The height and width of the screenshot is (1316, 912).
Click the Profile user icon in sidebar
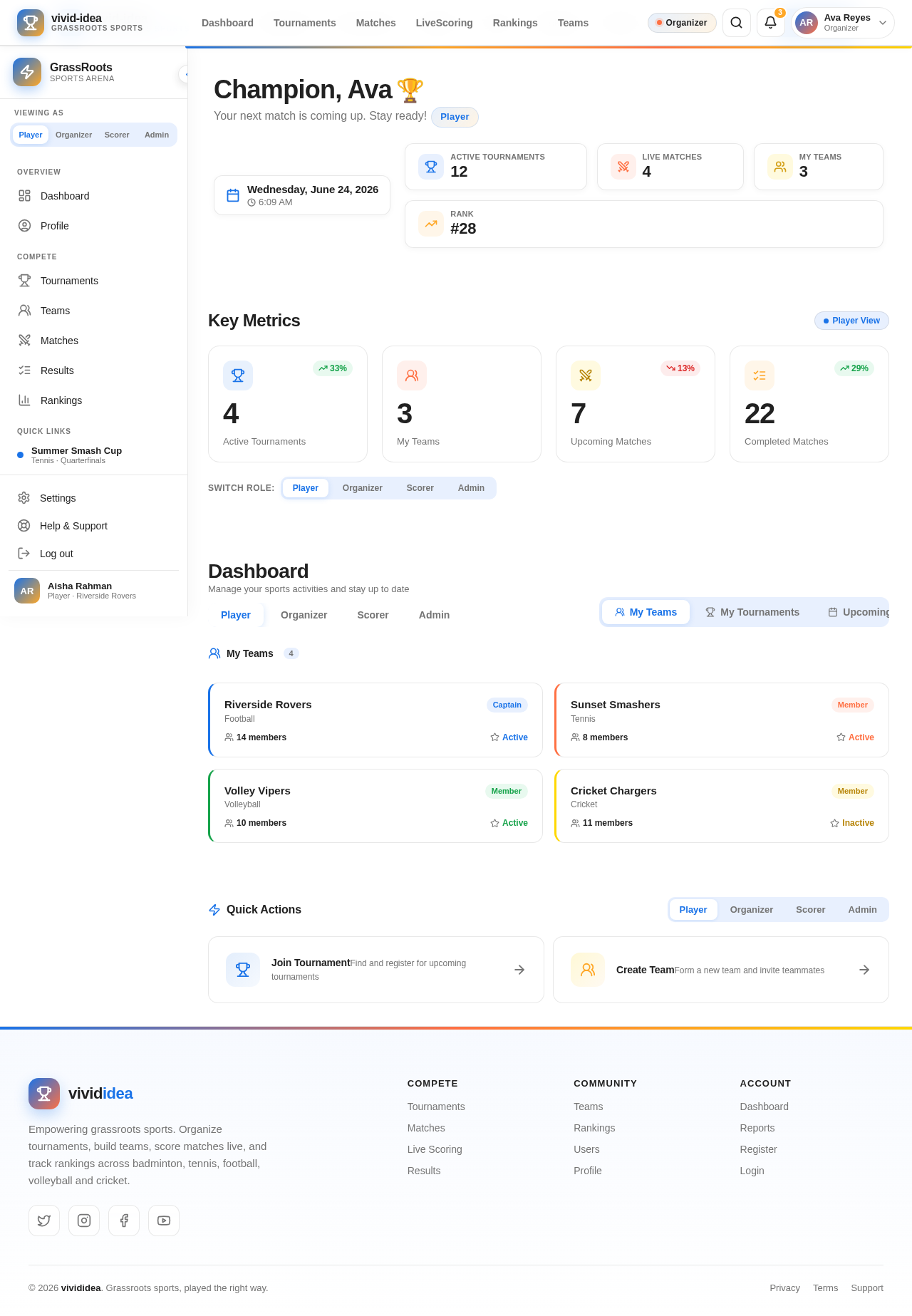tap(24, 226)
